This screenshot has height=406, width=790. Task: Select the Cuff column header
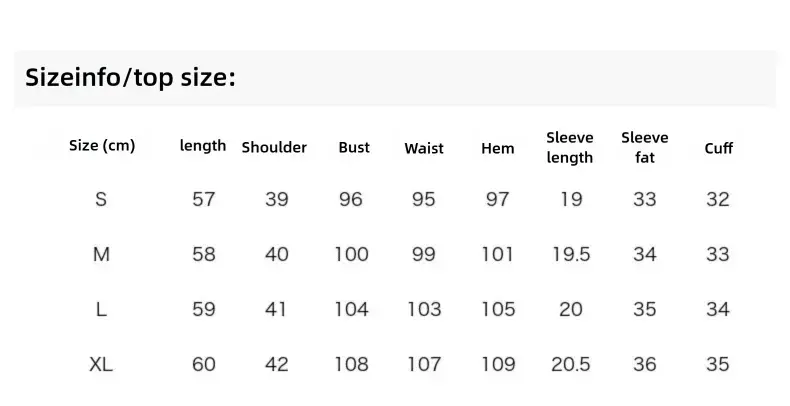pyautogui.click(x=718, y=148)
